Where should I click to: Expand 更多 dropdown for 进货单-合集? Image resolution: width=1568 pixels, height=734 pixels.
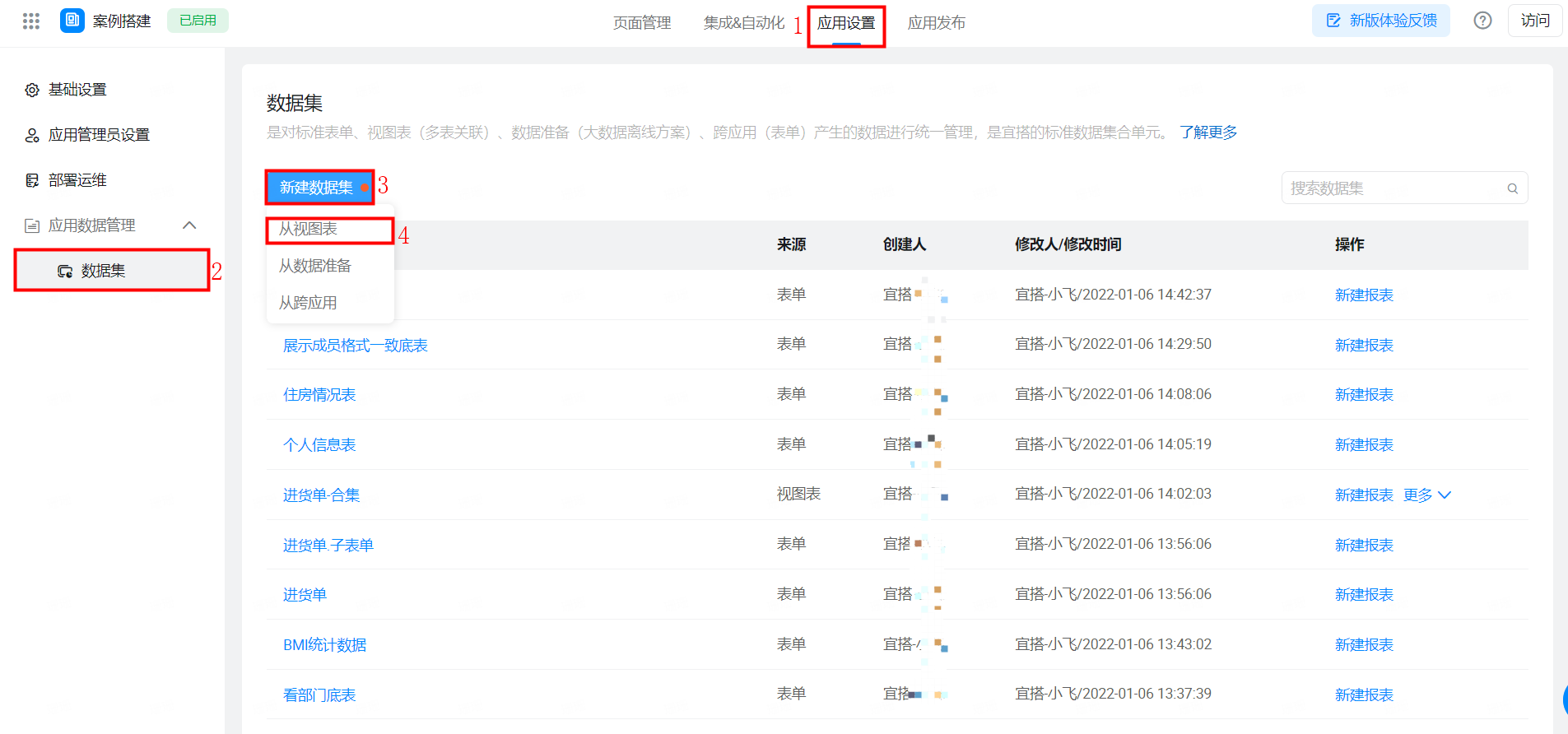point(1427,495)
